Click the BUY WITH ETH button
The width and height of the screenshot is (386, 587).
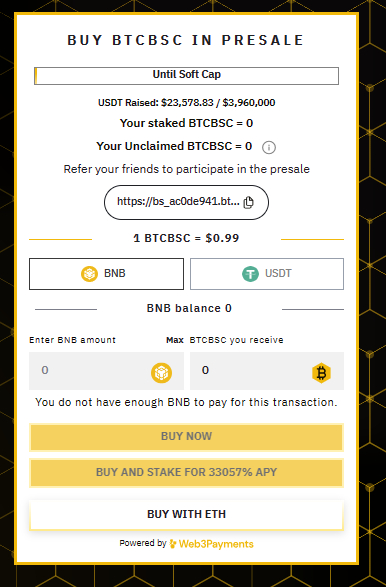click(186, 514)
